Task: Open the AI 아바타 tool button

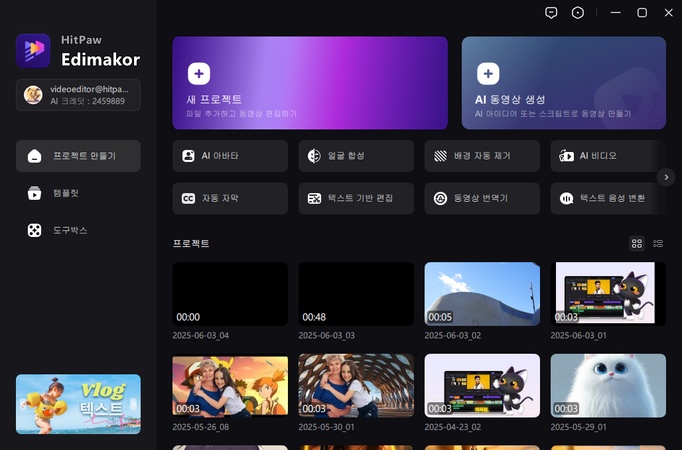Action: [x=230, y=156]
